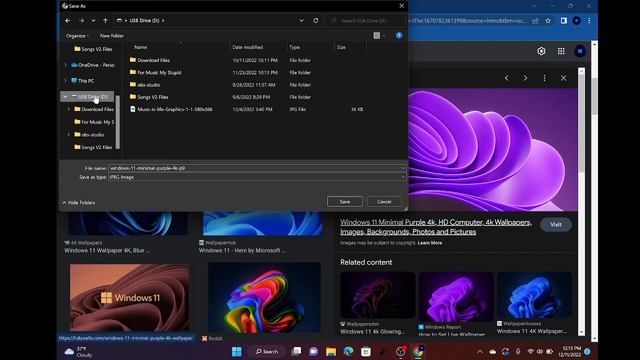Click the navigation tree scrollbar
640x360 pixels.
point(118,122)
